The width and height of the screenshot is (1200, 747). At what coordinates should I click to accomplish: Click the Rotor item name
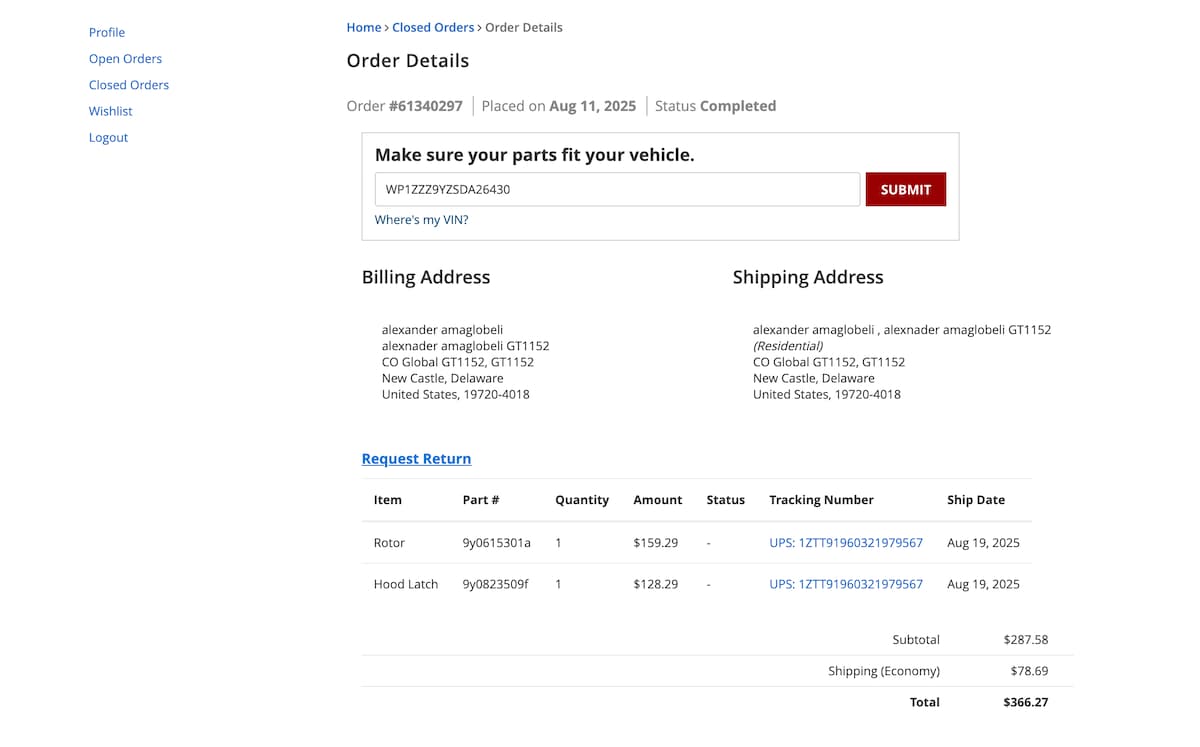click(389, 543)
